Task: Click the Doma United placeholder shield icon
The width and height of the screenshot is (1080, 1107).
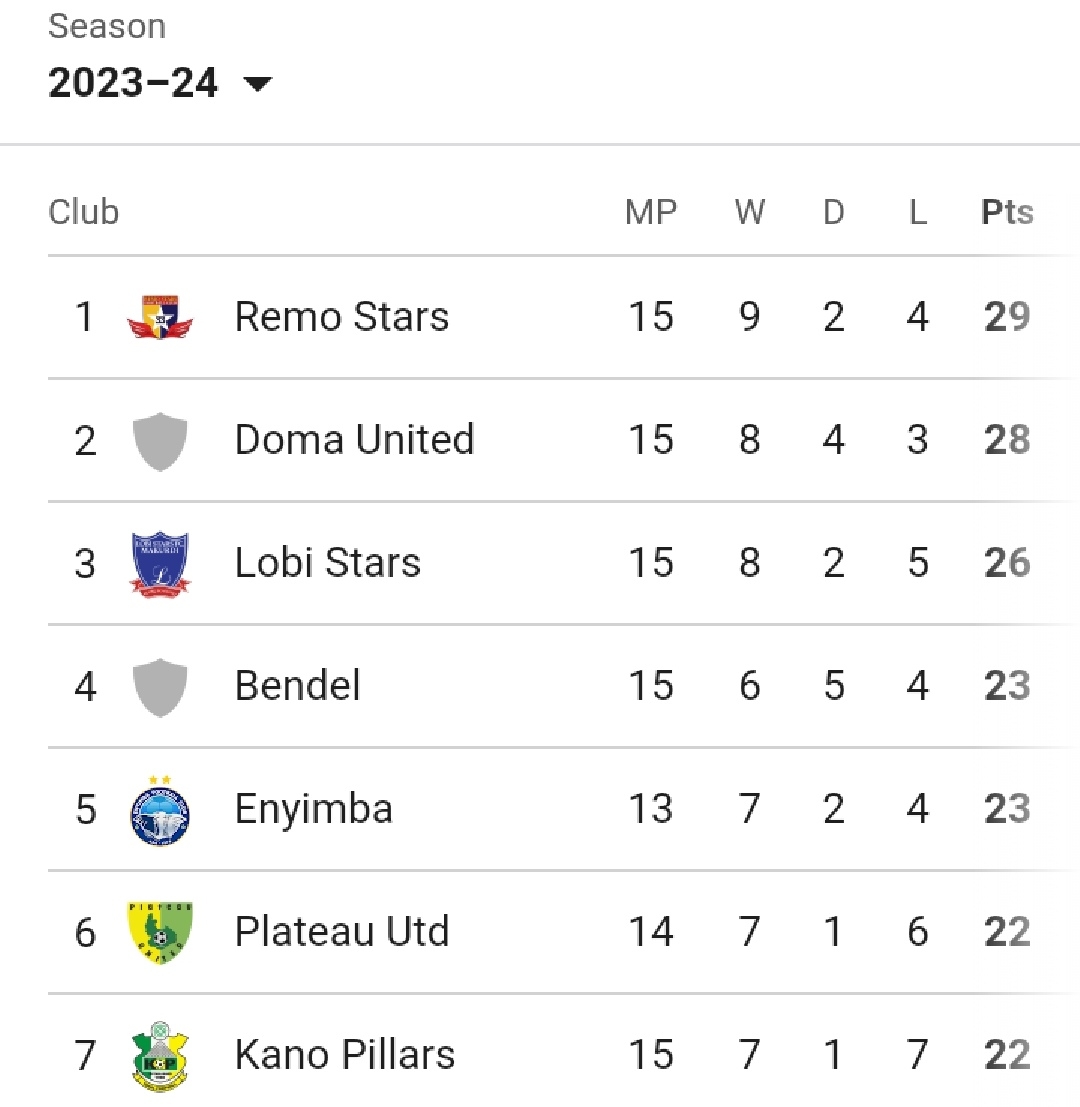Action: 160,441
